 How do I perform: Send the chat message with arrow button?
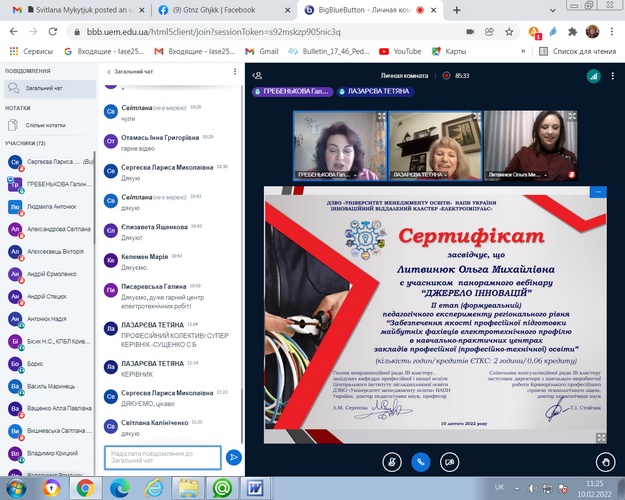coord(233,457)
